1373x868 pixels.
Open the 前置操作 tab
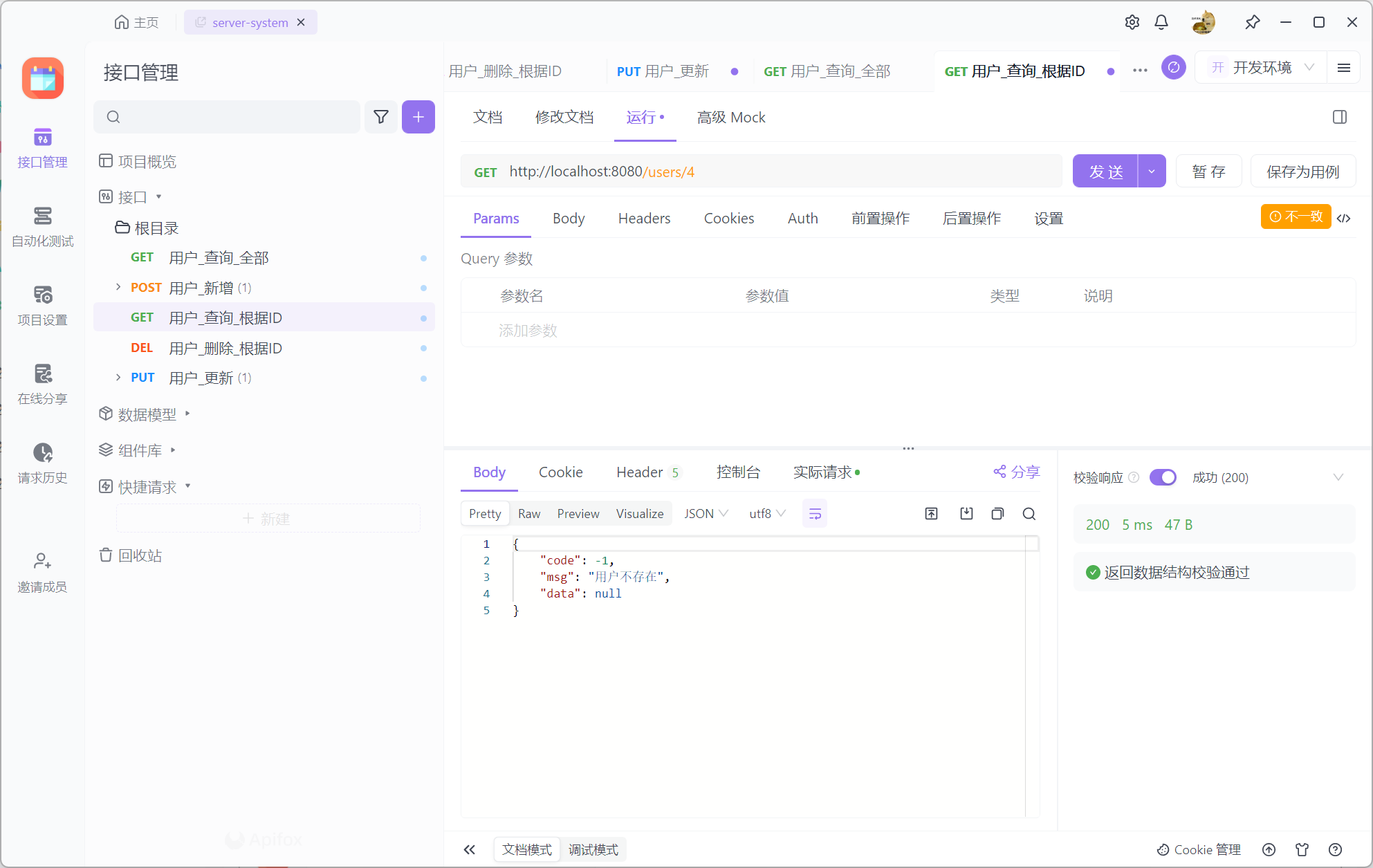pyautogui.click(x=881, y=219)
